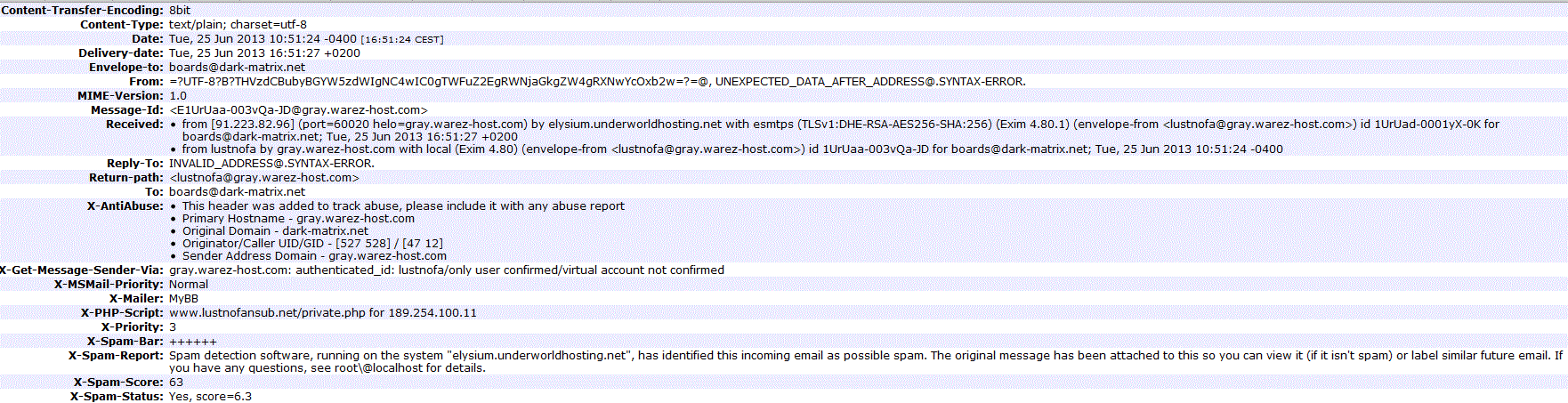This screenshot has width=1568, height=403.
Task: Click the Primary Hostname bullet line
Action: (x=298, y=219)
